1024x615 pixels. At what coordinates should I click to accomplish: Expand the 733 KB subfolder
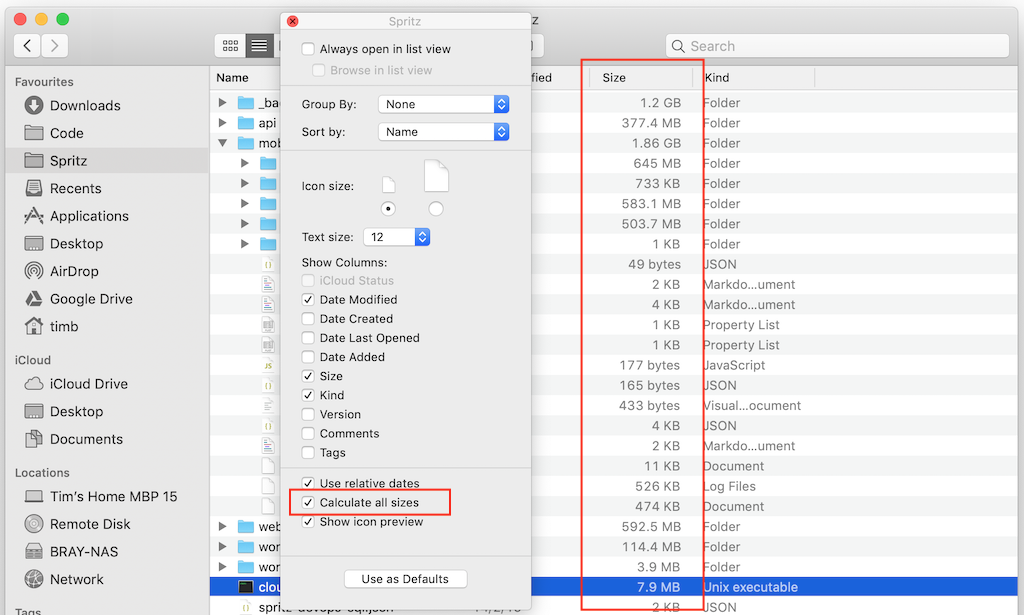[x=245, y=183]
